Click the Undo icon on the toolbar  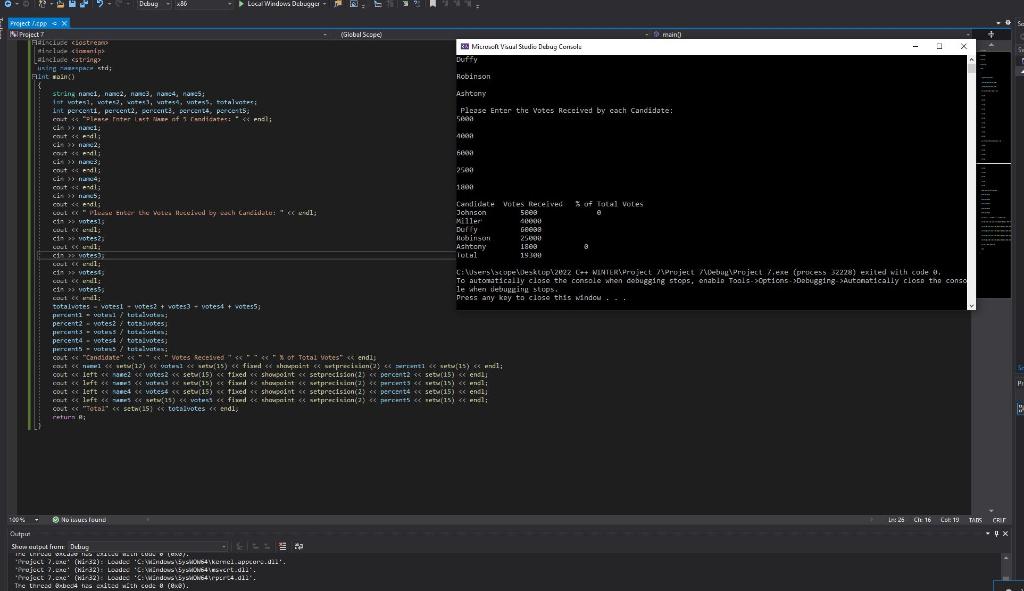(100, 4)
